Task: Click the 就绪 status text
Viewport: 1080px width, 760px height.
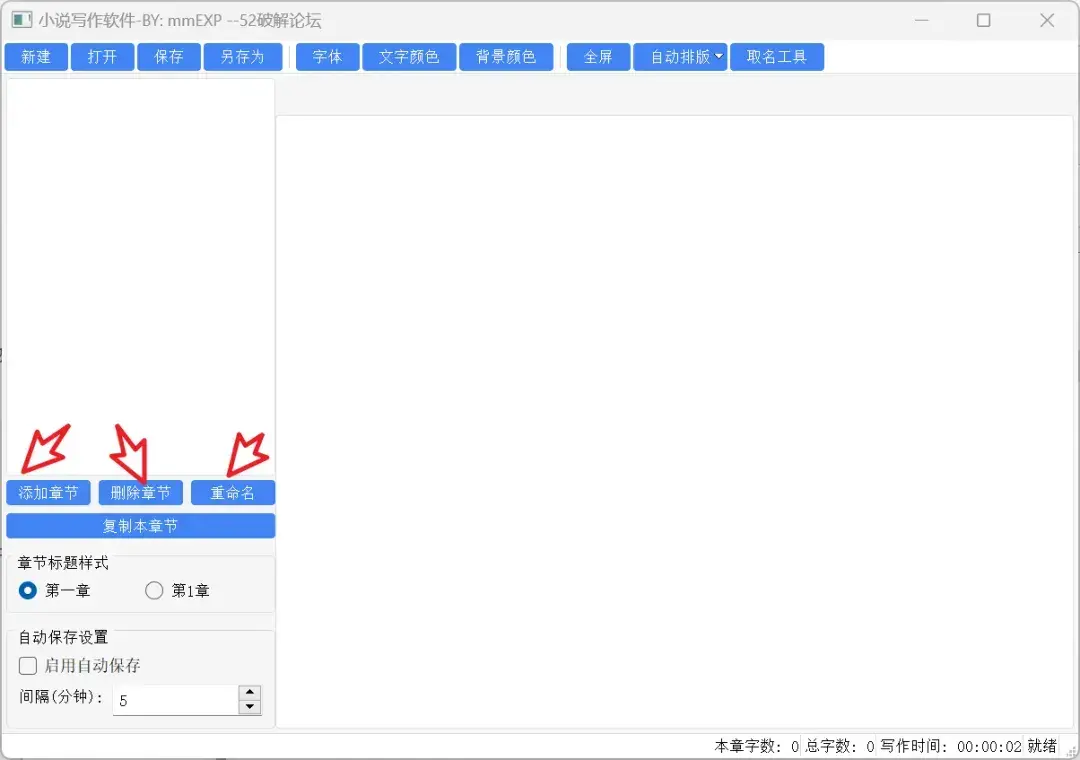Action: coord(1042,746)
